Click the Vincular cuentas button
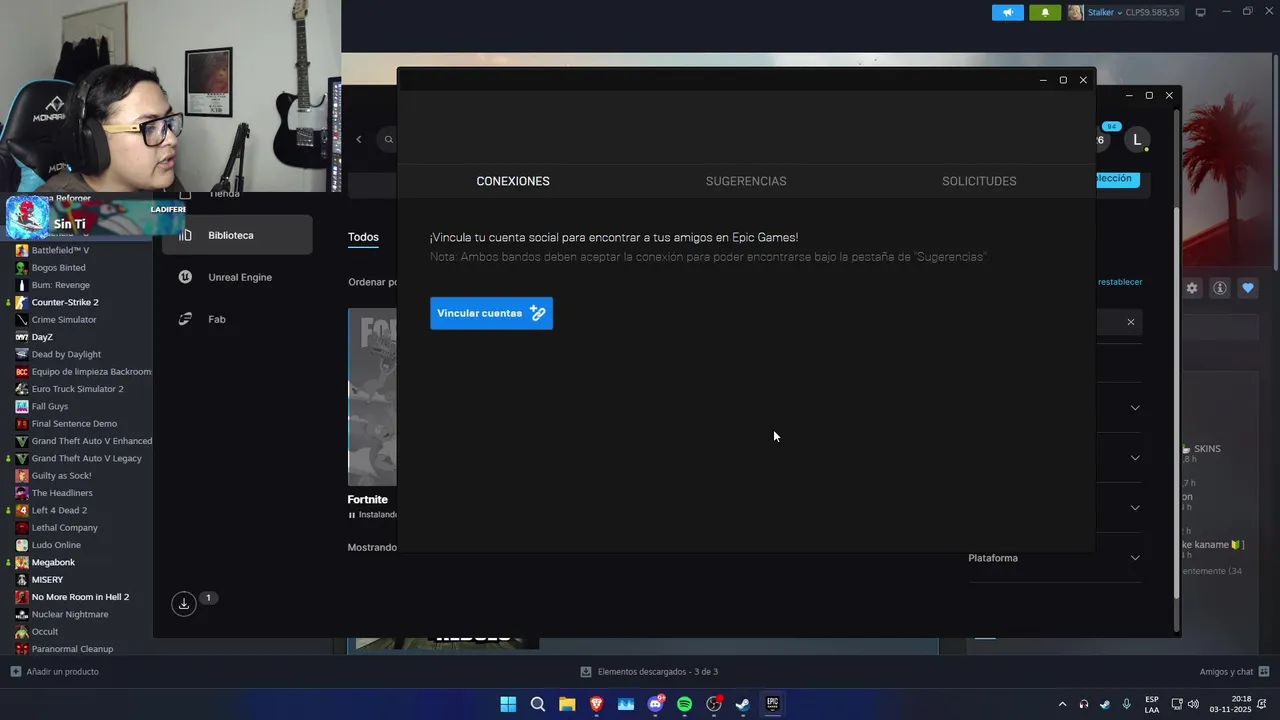 [x=491, y=313]
